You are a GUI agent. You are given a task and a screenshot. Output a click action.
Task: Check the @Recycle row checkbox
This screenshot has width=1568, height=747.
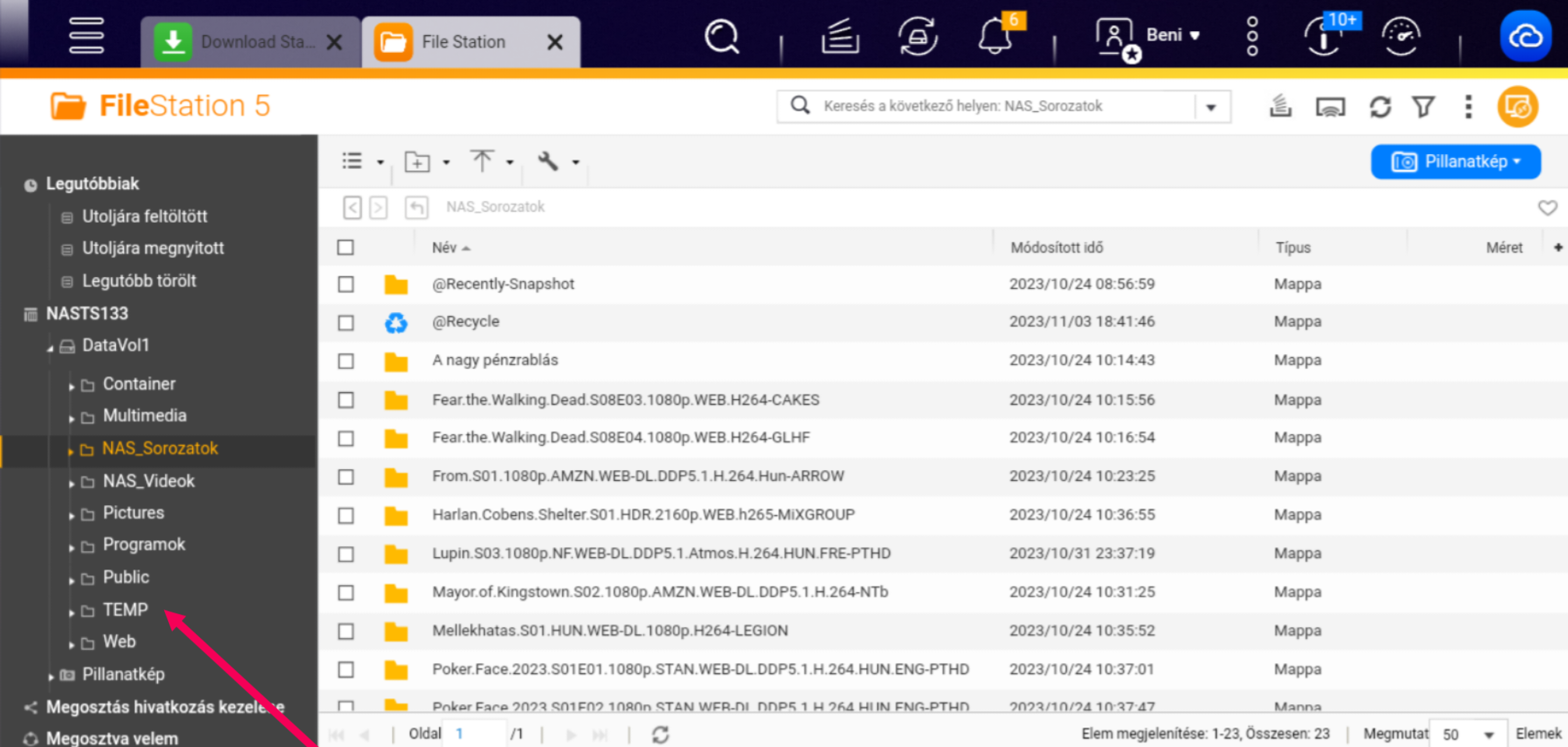coord(346,322)
